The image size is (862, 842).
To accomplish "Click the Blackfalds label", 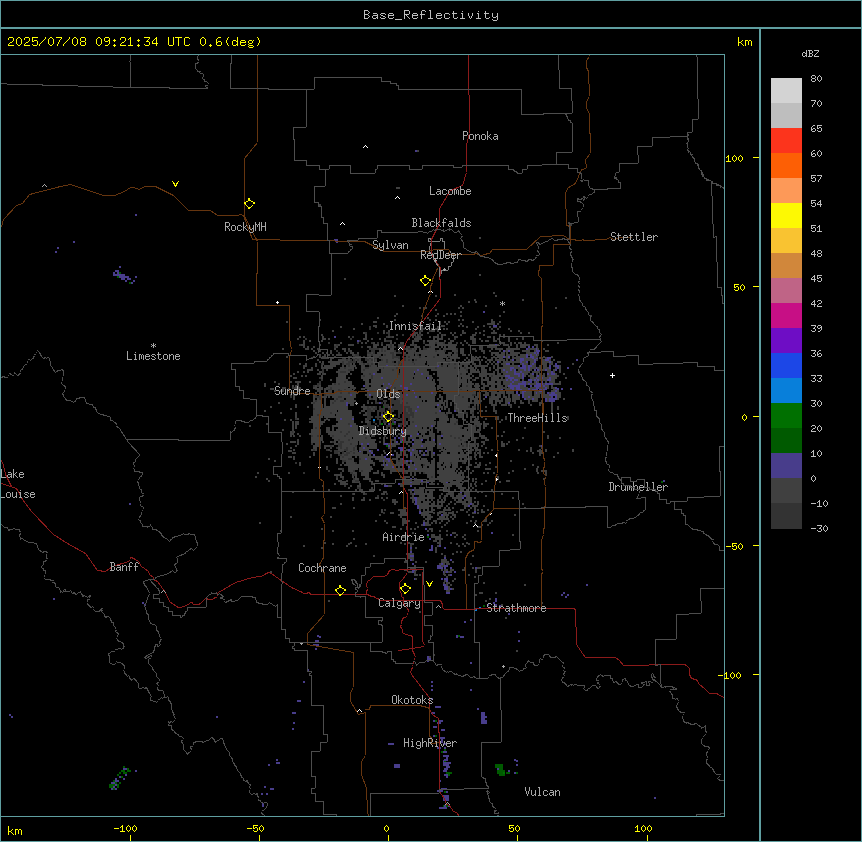I will click(441, 223).
